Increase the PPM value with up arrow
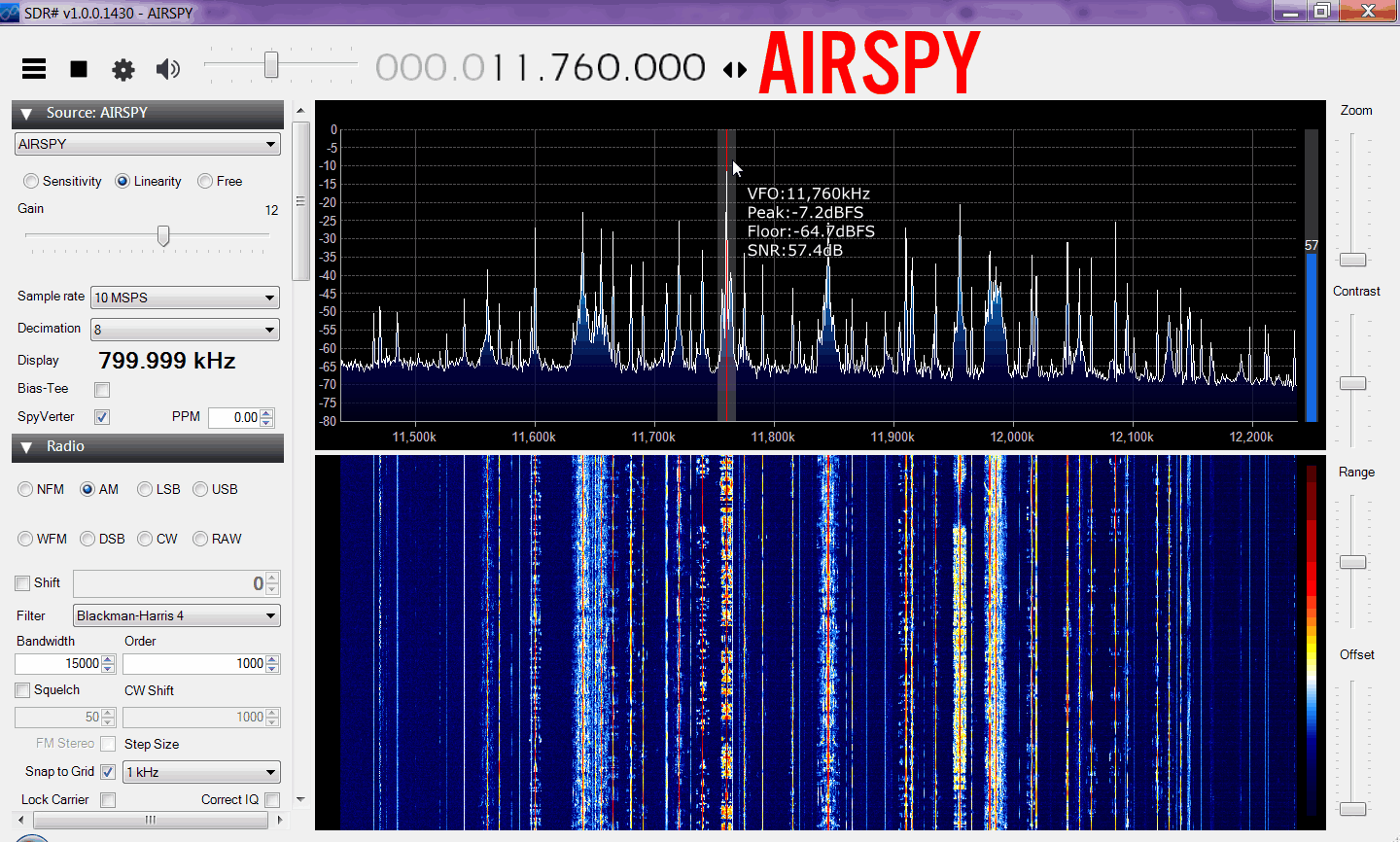Screen dimensions: 1400x842 tap(267, 412)
